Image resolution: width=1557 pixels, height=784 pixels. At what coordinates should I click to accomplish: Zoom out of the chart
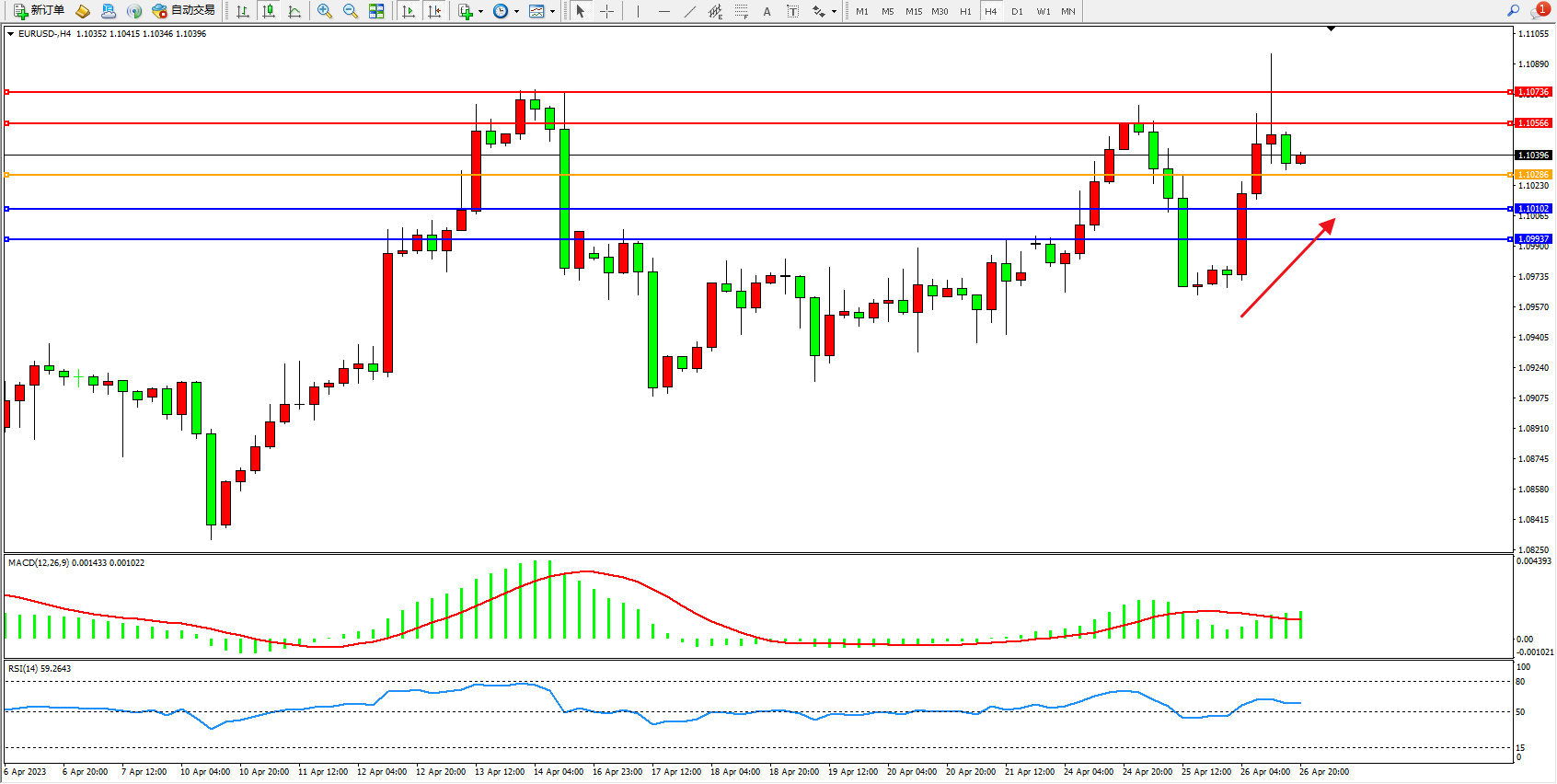[350, 11]
